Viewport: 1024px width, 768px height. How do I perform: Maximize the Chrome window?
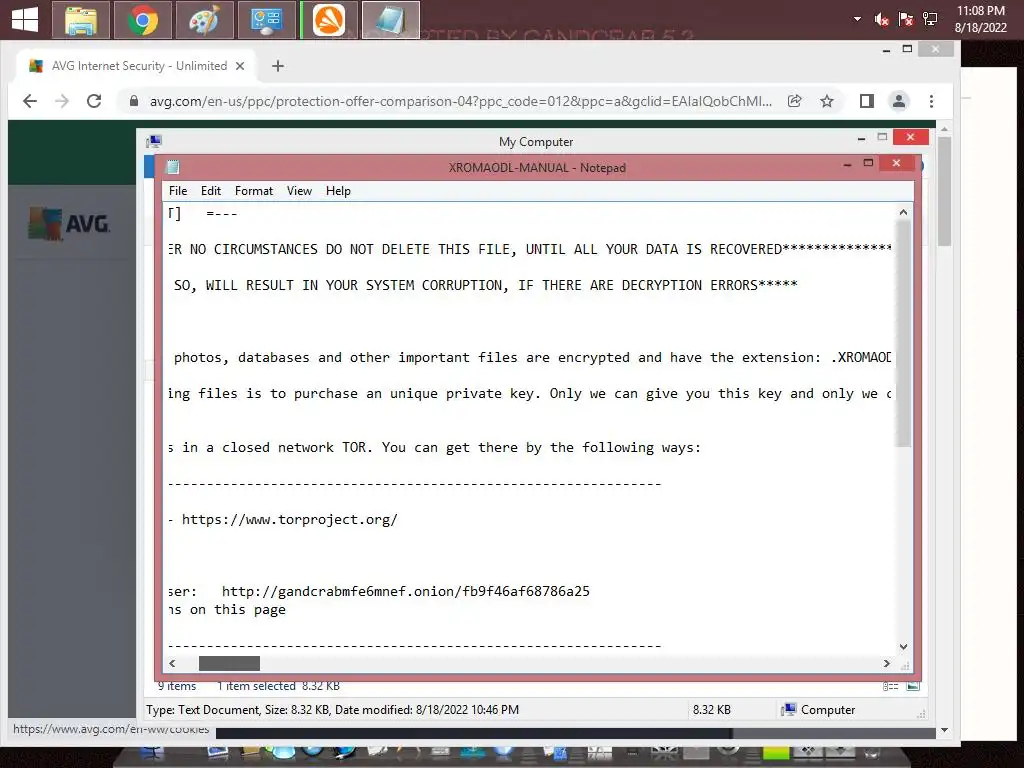[907, 49]
